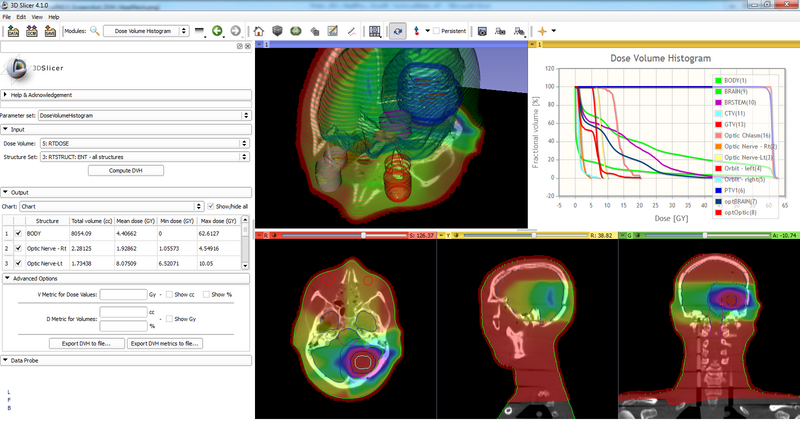This screenshot has height=430, width=800.
Task: Collapse the Advanced Options section
Action: click(6, 278)
